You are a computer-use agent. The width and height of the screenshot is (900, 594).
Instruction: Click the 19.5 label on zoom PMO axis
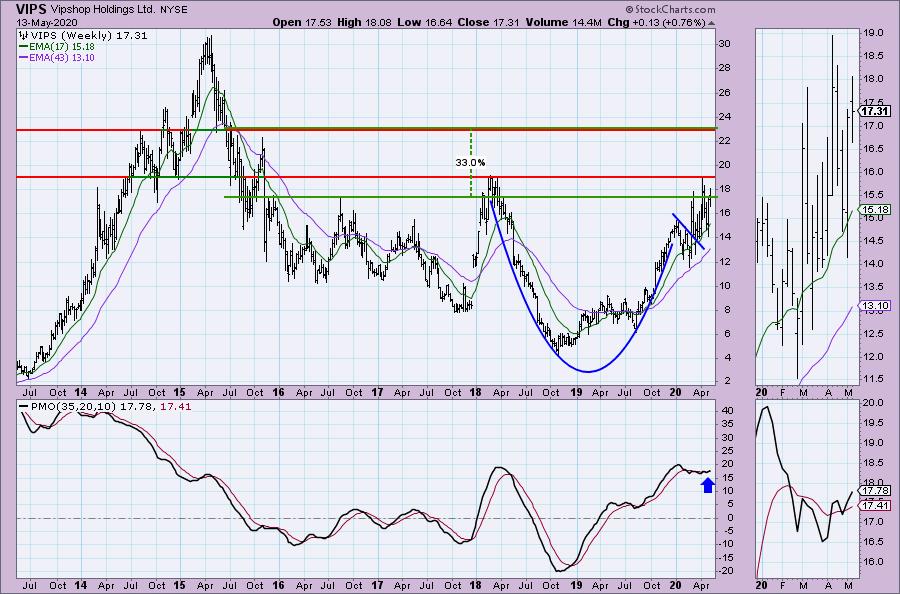click(x=873, y=423)
